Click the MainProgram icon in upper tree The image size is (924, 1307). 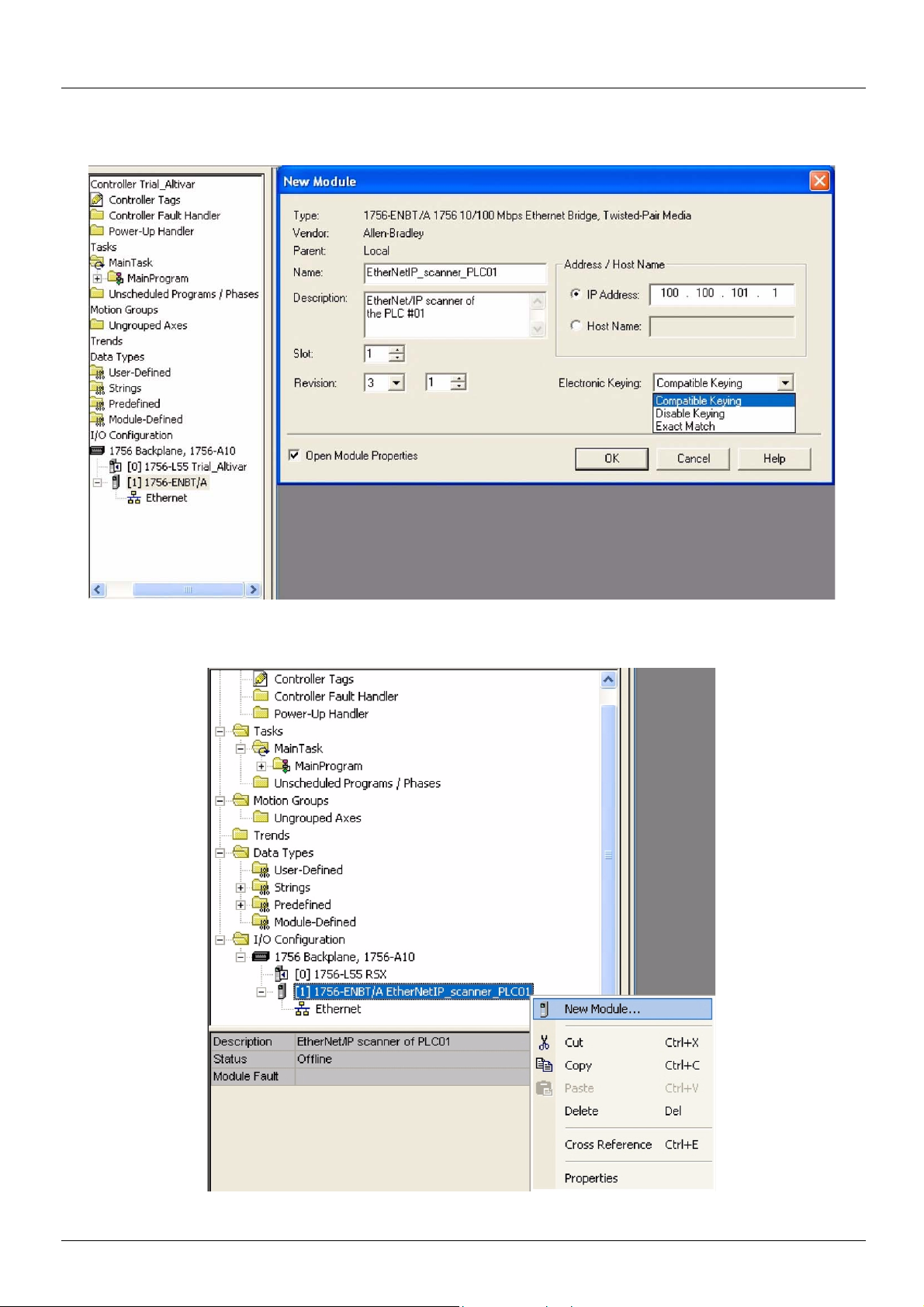[116, 278]
